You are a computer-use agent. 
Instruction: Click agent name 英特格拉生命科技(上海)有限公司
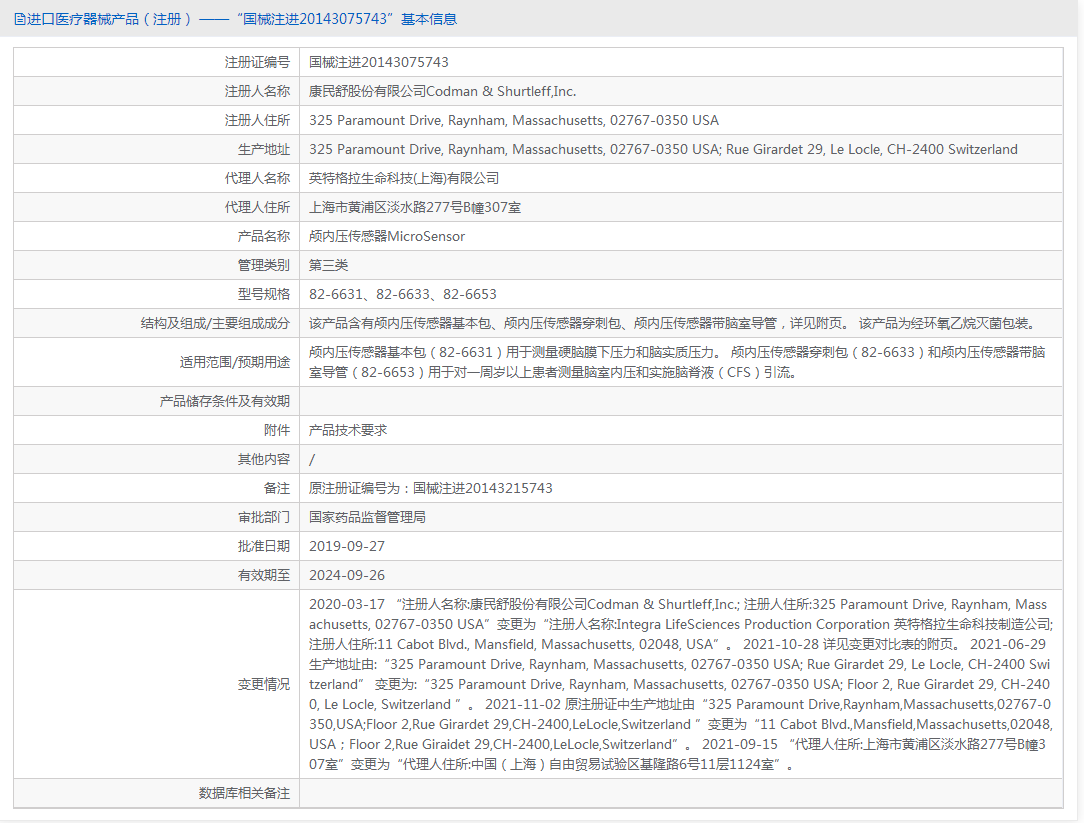click(x=404, y=178)
